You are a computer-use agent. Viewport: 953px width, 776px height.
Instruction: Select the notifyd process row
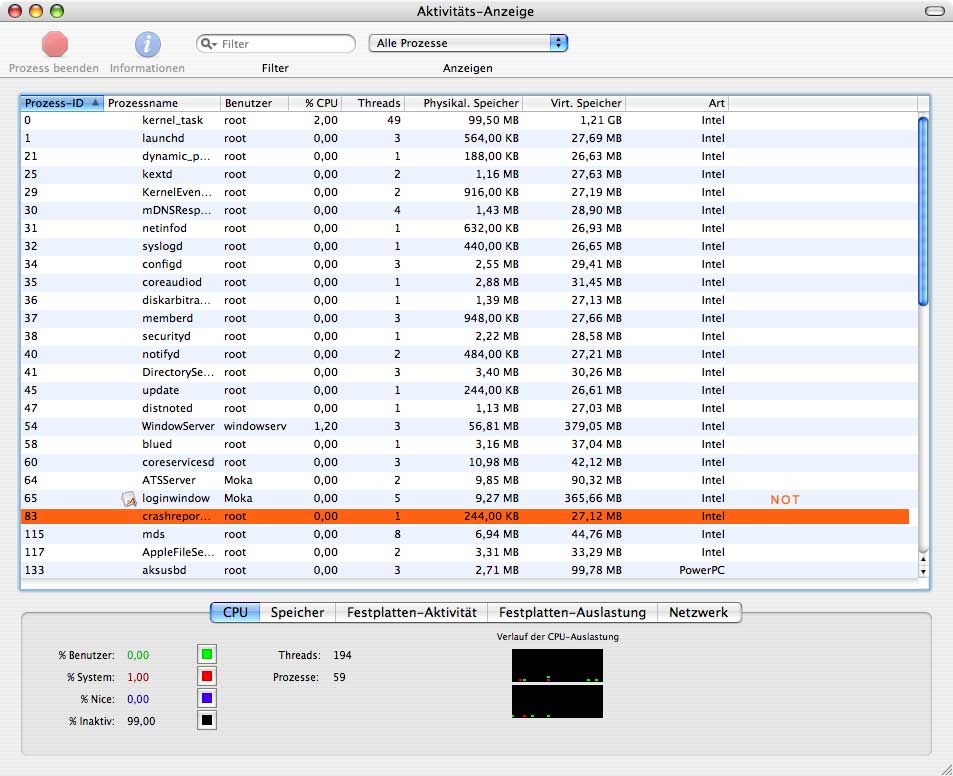coord(469,354)
